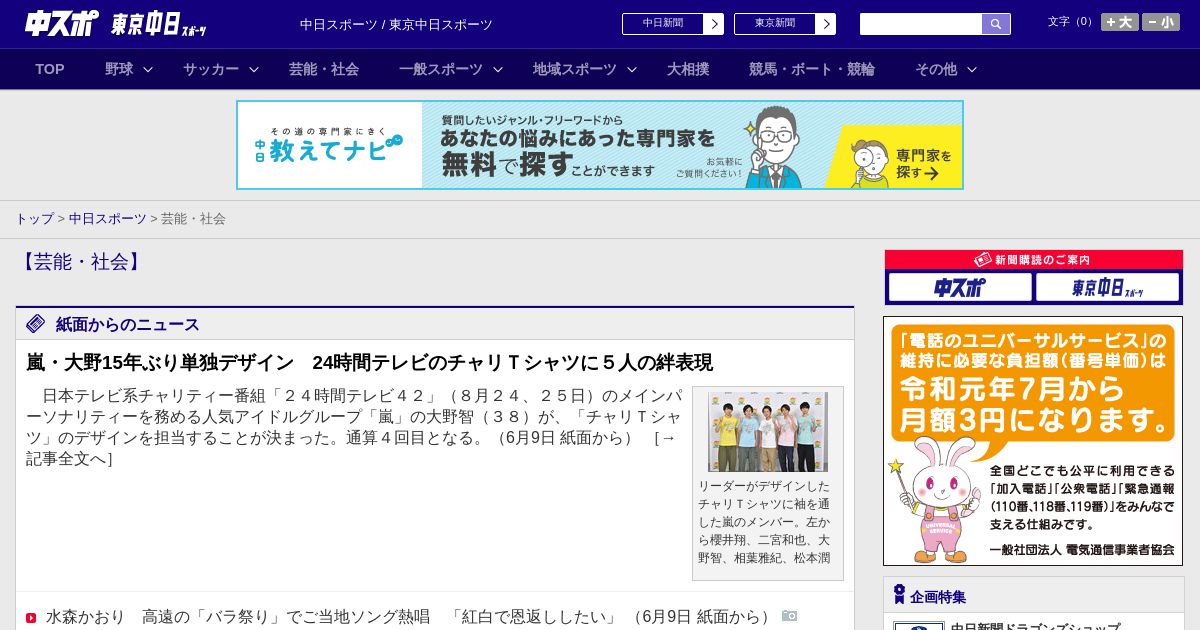
Task: Click the 紙面からのニュース section icon
Action: [x=36, y=323]
